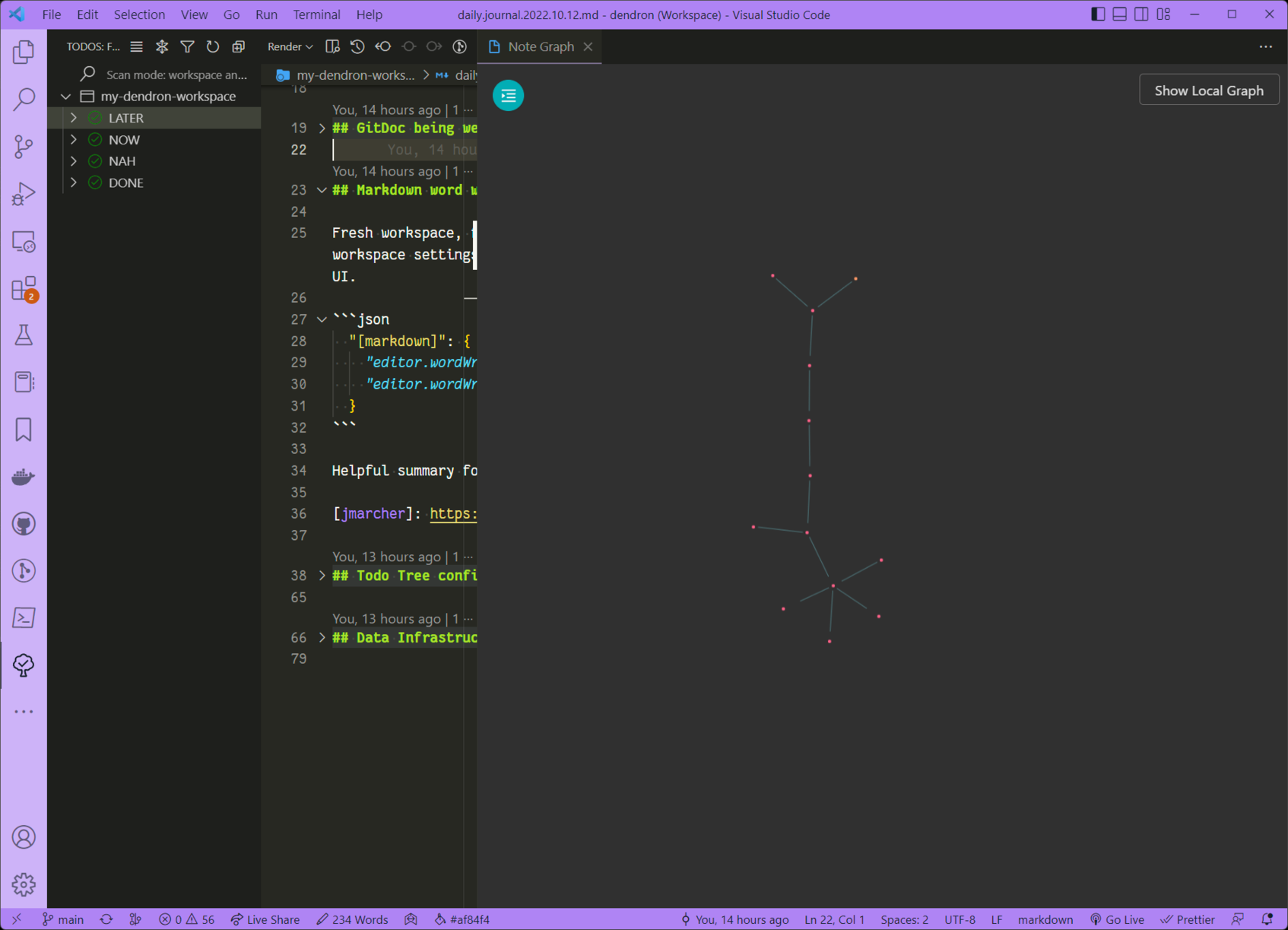The width and height of the screenshot is (1288, 930).
Task: Customize layout icon in title bar
Action: (1164, 14)
